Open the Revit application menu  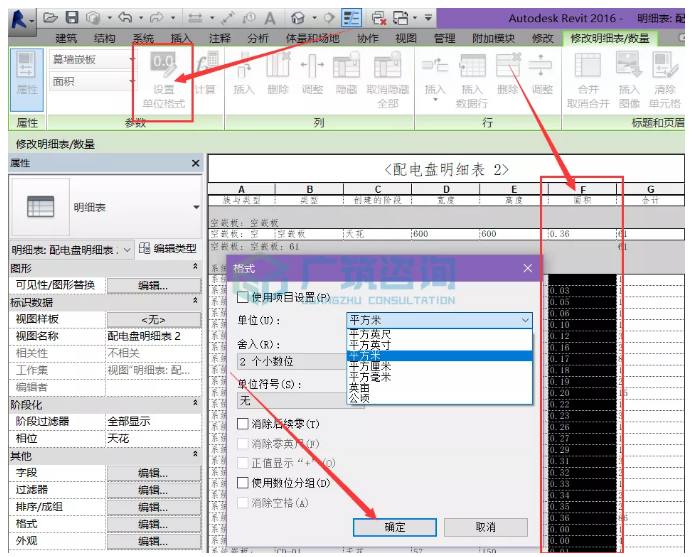click(21, 20)
